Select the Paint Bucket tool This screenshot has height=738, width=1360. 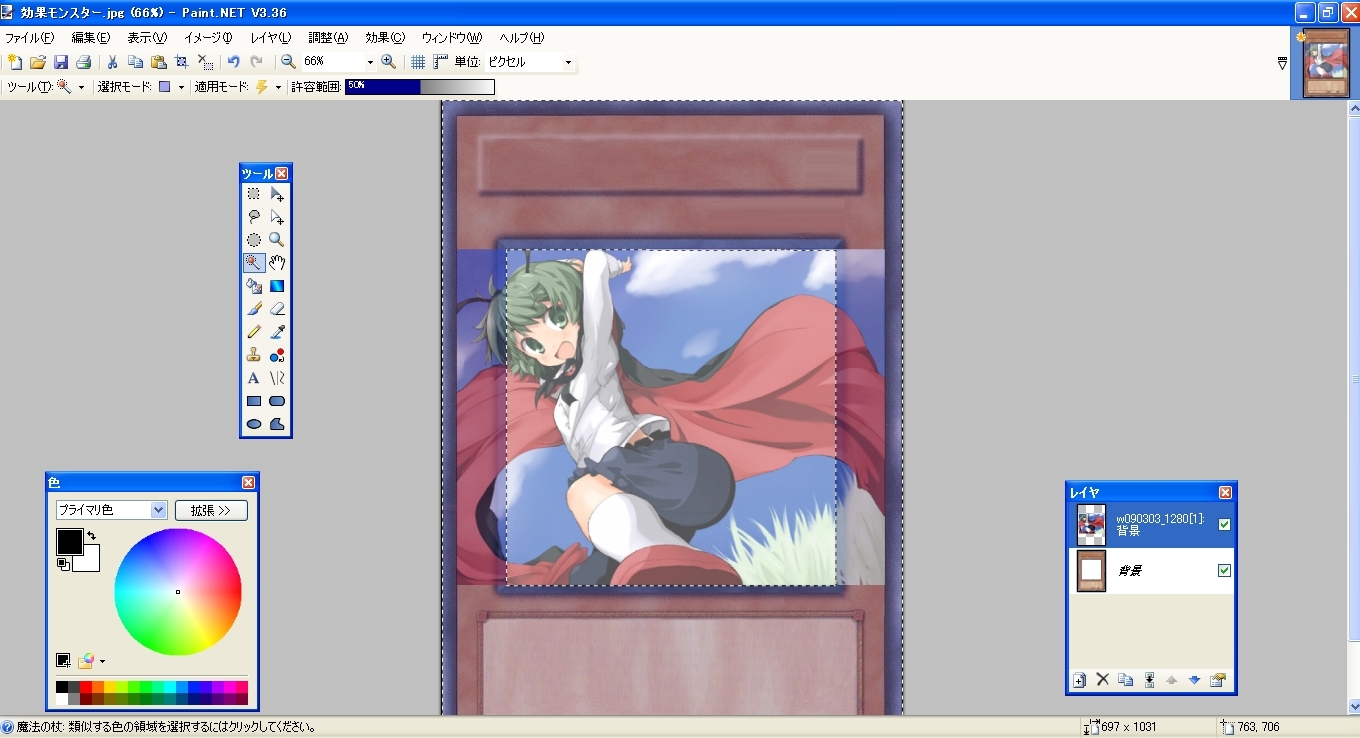coord(254,286)
